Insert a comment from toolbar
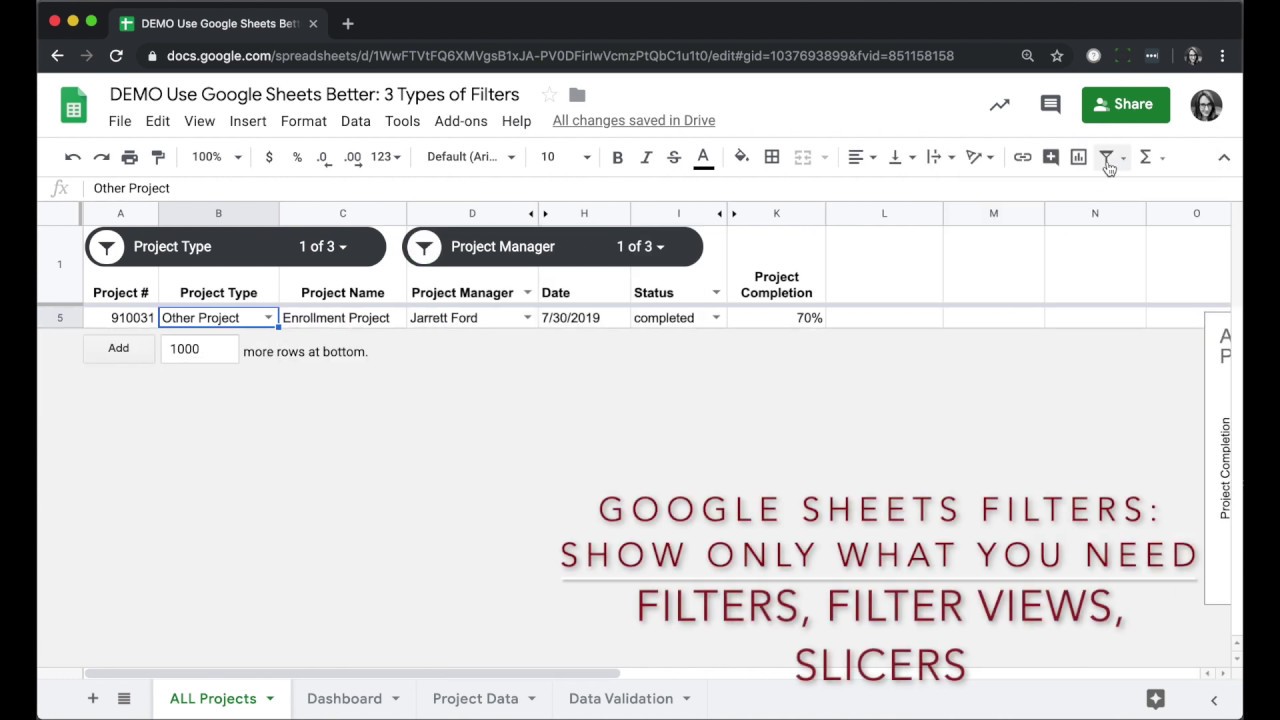The width and height of the screenshot is (1280, 720). coord(1050,157)
